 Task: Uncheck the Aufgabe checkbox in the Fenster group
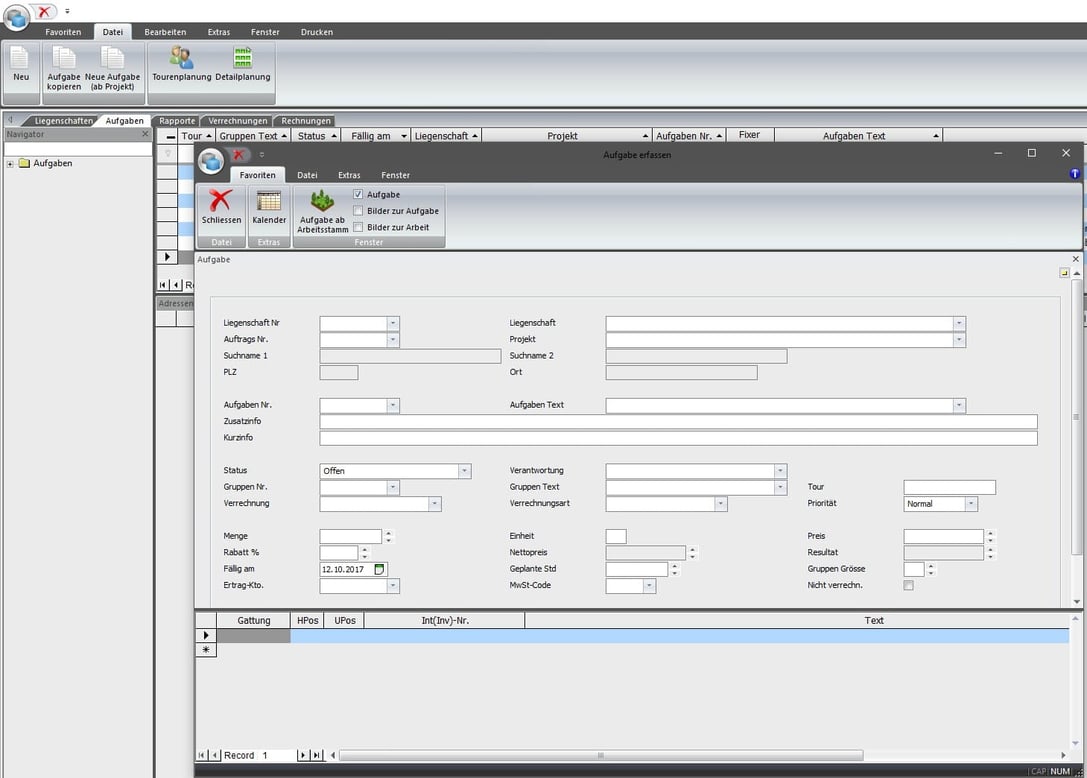click(358, 194)
